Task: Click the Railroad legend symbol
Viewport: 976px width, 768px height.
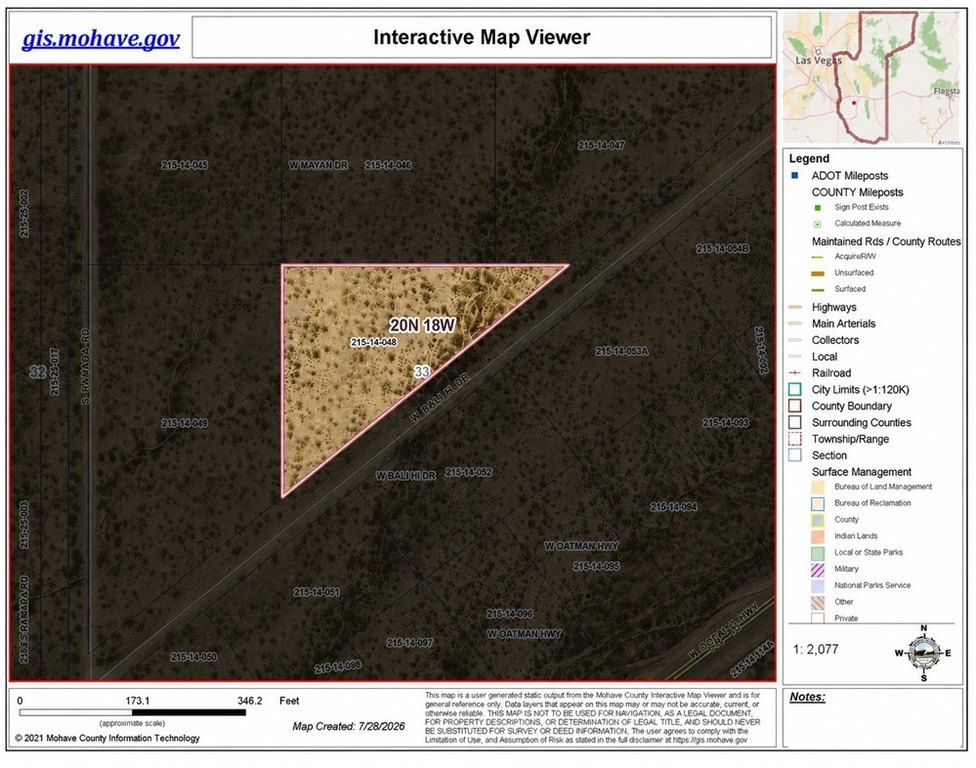Action: (x=795, y=373)
